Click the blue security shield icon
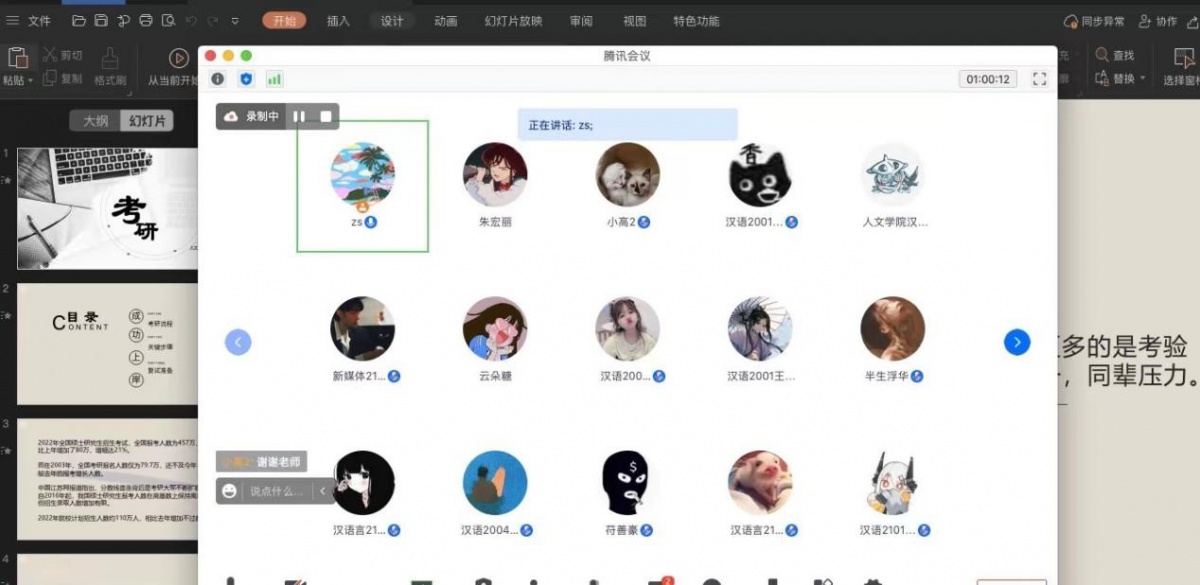The width and height of the screenshot is (1200, 585). 246,79
